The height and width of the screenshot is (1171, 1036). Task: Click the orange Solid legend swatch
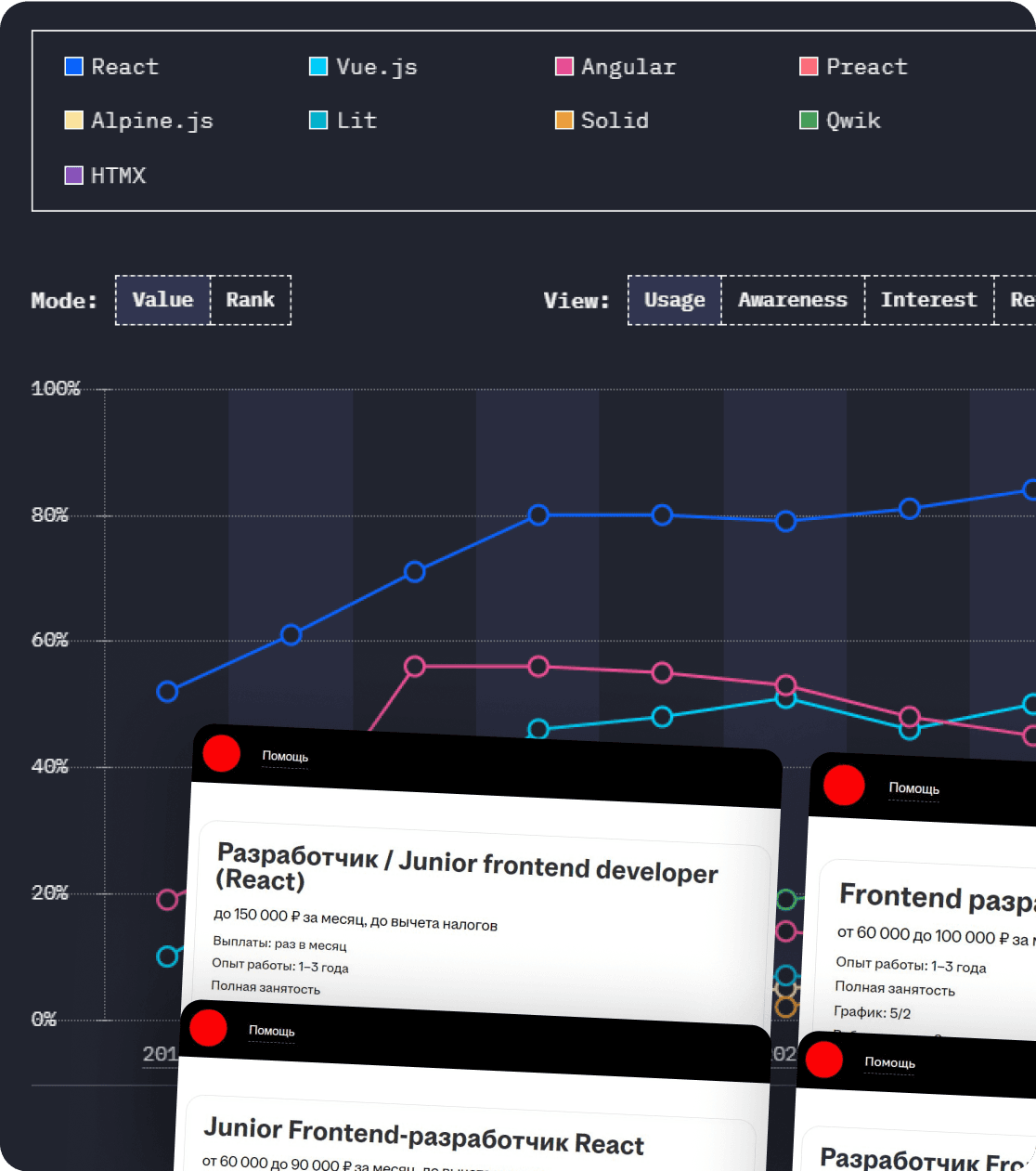(x=564, y=121)
